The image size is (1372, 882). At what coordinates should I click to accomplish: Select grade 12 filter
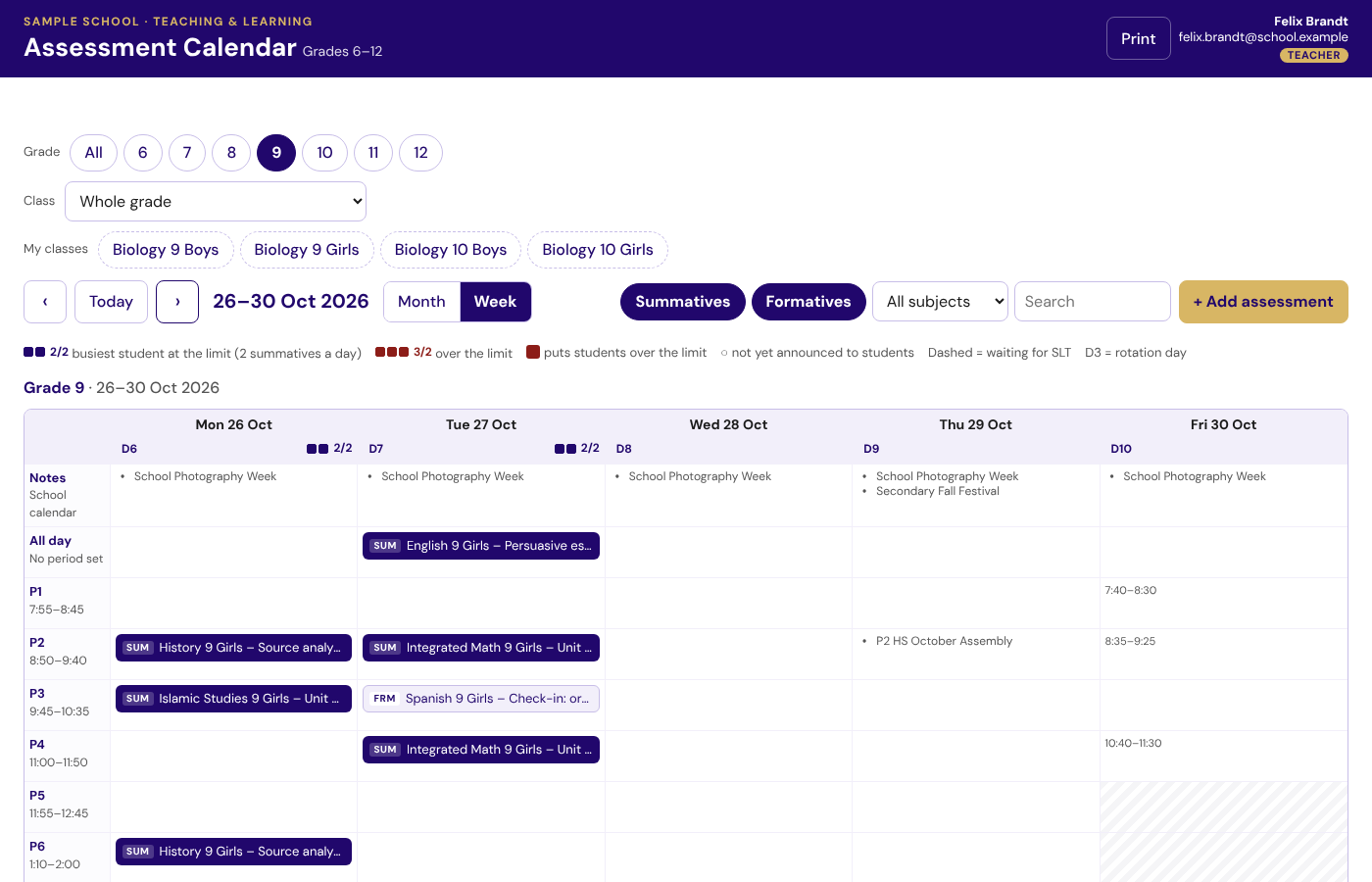(420, 153)
